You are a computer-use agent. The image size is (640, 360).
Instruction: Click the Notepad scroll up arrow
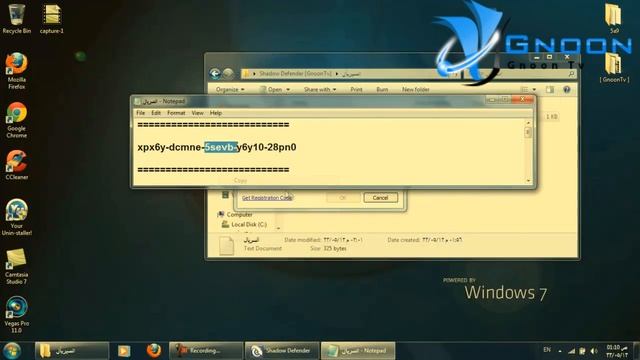pos(528,123)
